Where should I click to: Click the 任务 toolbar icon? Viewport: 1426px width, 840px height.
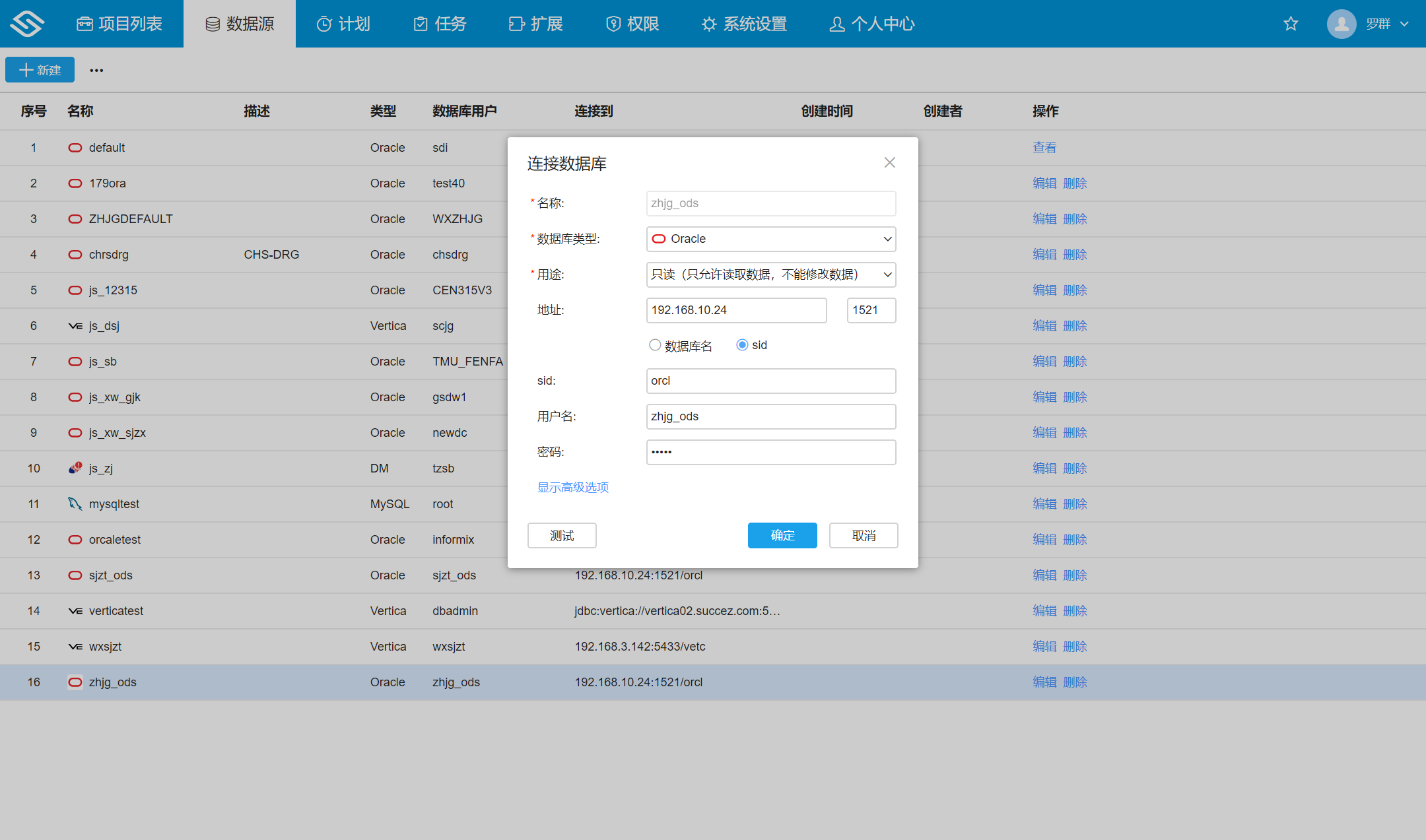[x=442, y=22]
